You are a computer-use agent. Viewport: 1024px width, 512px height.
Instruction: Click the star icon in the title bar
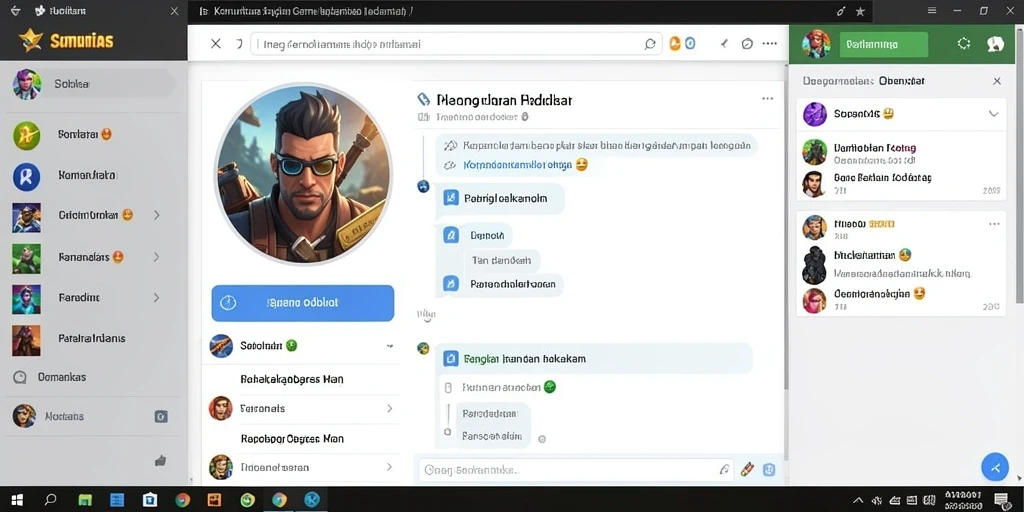click(861, 11)
